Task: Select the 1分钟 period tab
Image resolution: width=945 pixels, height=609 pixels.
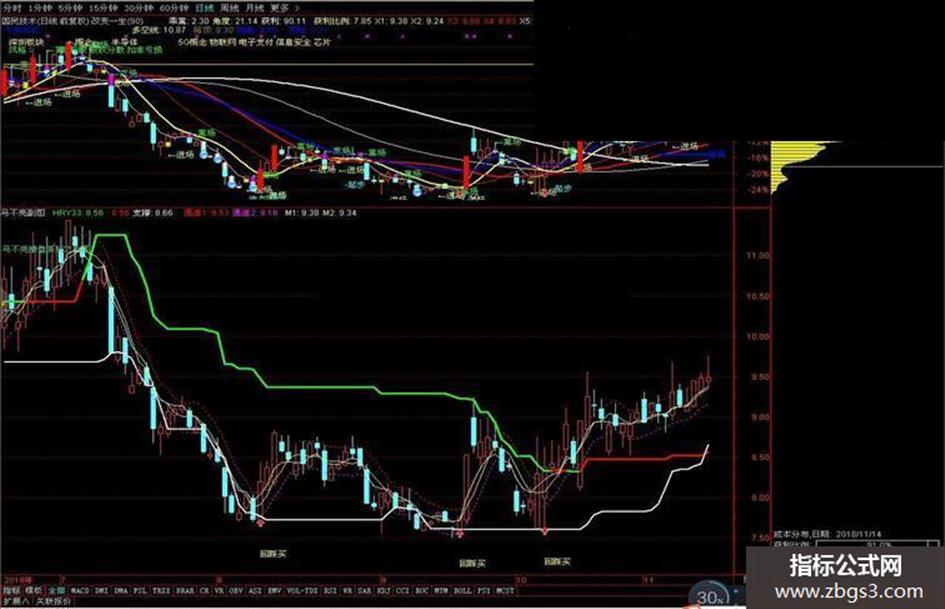Action: tap(41, 8)
